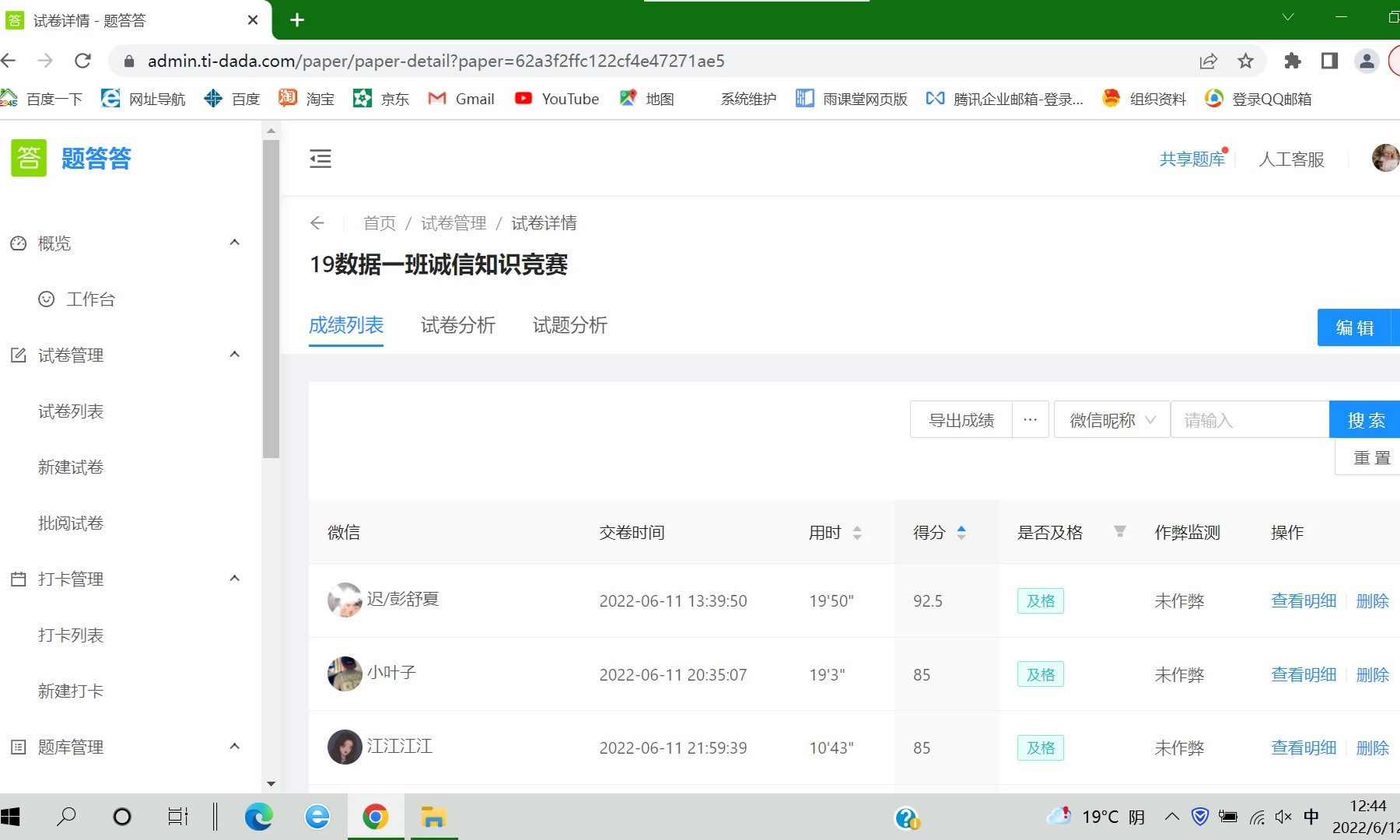Screen dimensions: 1400x840
Task: Switch to the 试题分析 tab
Action: point(569,325)
